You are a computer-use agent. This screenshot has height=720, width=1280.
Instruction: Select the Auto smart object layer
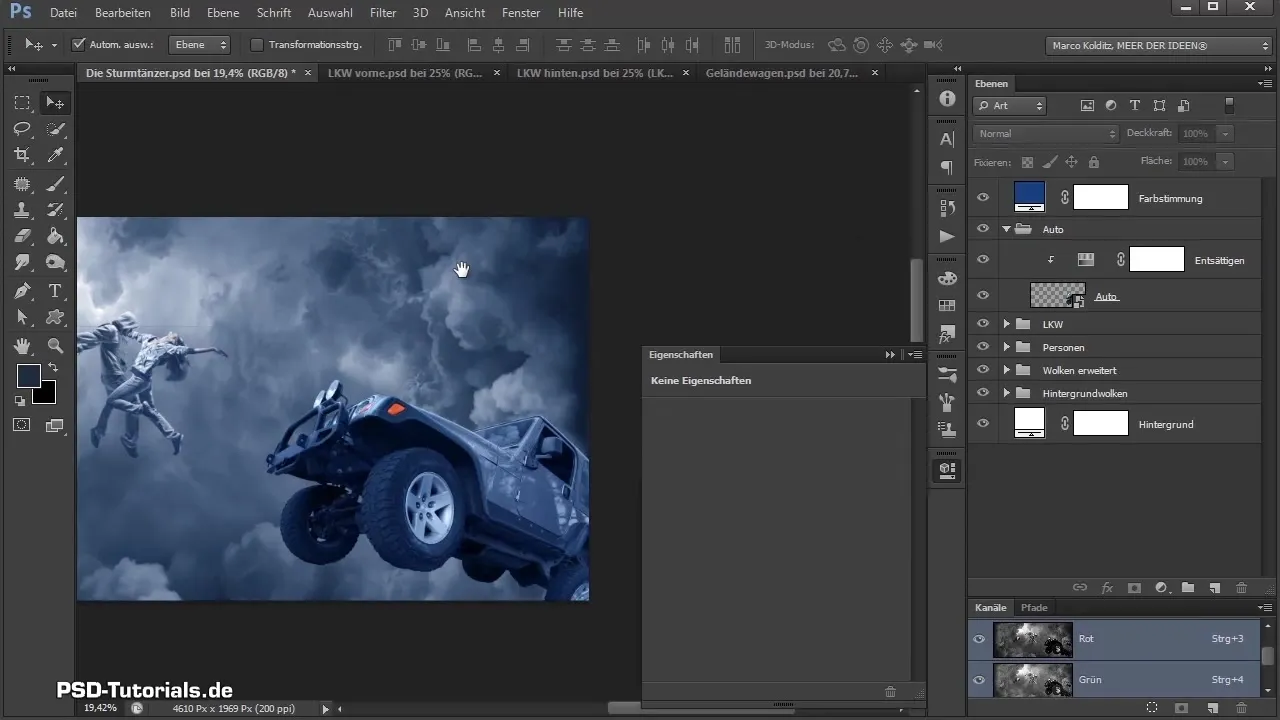tap(1114, 296)
